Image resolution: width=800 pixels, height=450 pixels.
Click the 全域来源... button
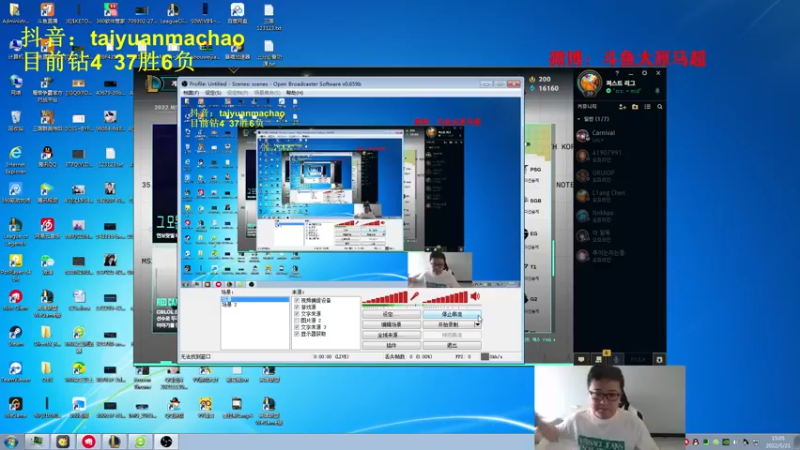[x=391, y=335]
